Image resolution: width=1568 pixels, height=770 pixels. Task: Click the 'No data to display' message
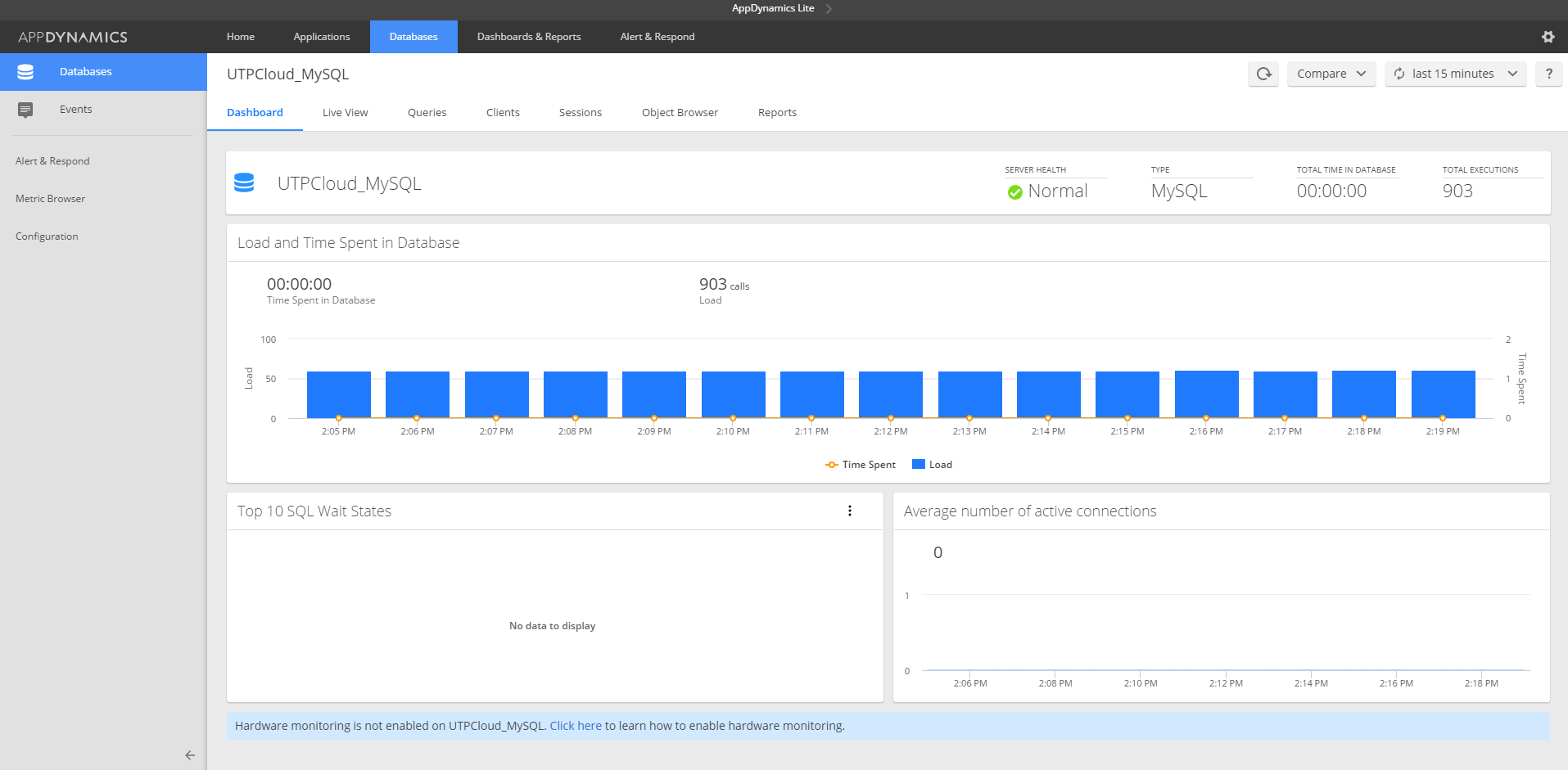(552, 626)
